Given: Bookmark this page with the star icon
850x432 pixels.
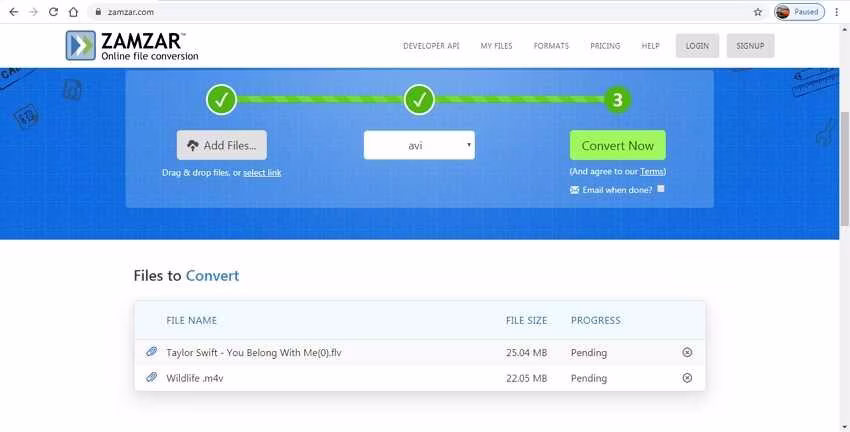Looking at the screenshot, I should (758, 12).
